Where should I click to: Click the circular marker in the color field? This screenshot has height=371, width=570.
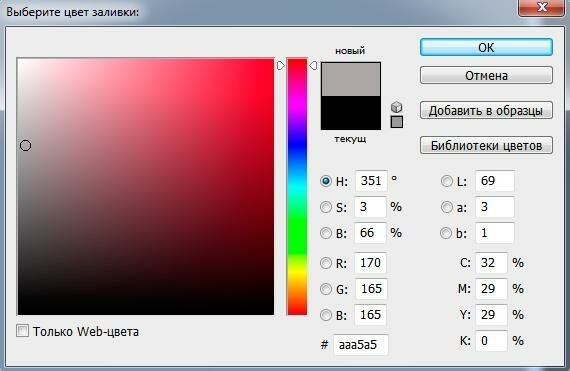(25, 146)
